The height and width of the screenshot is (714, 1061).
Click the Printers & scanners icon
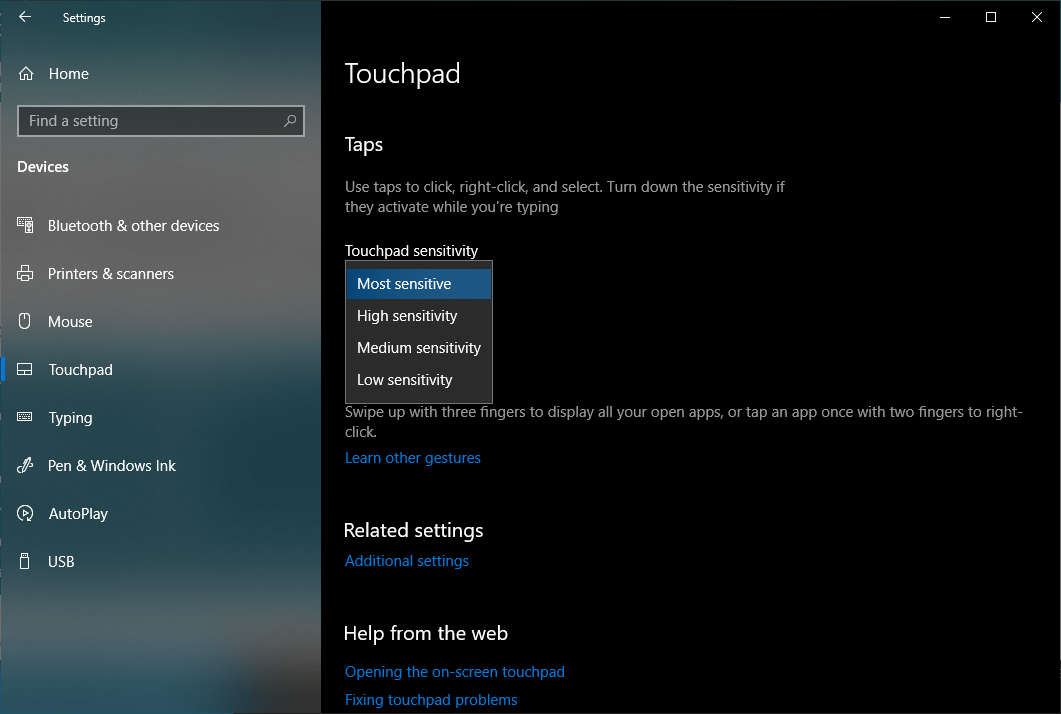26,274
